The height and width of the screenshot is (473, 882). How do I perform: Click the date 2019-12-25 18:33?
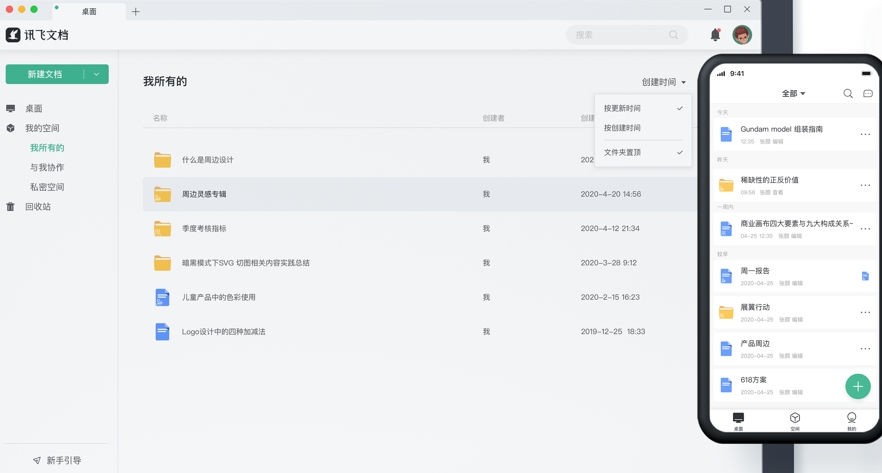pos(613,332)
